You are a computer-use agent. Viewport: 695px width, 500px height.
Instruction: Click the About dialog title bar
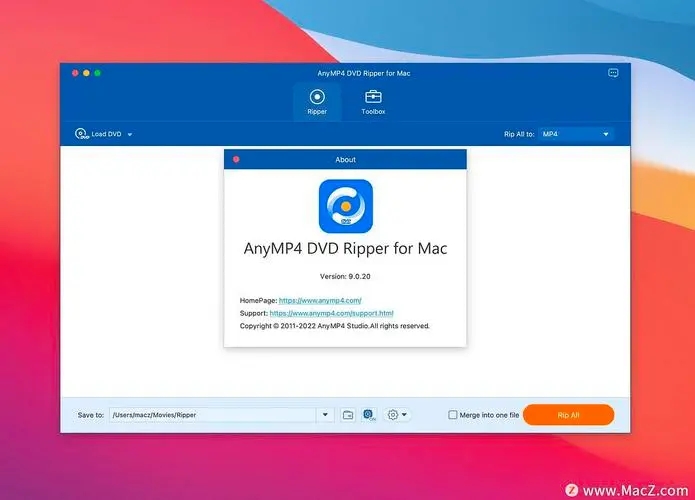coord(345,160)
